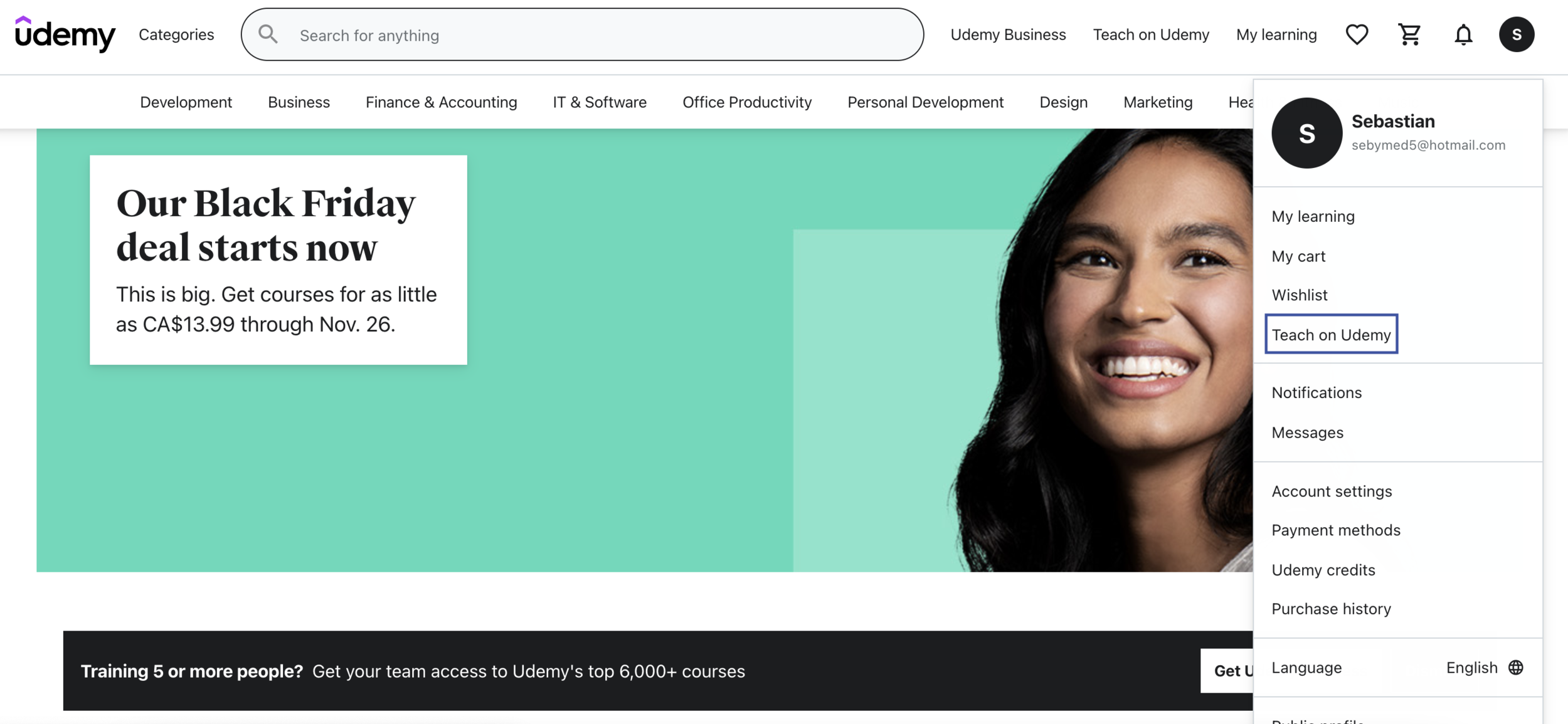Click the search magnifier icon

click(x=268, y=34)
